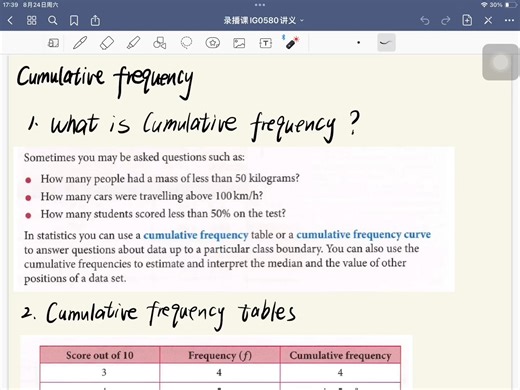Add a new page

(x=467, y=20)
